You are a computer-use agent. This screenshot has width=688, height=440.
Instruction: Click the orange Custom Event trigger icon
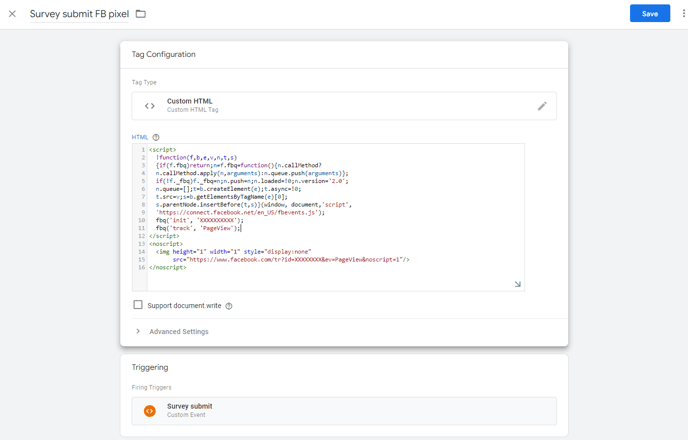coord(150,411)
